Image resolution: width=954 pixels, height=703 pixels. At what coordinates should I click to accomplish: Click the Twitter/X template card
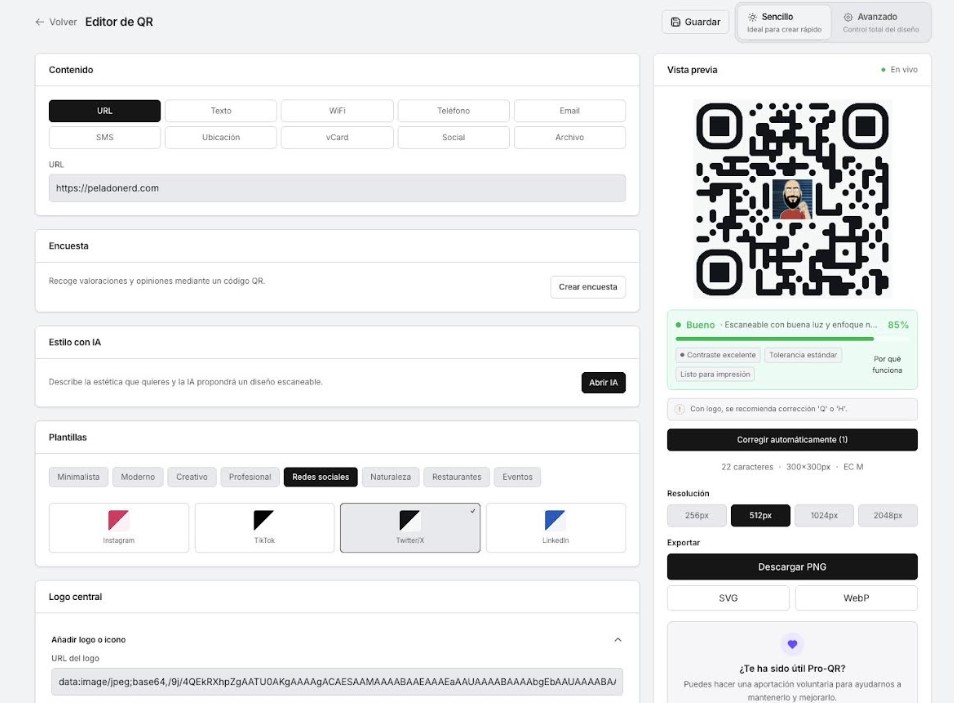click(410, 528)
